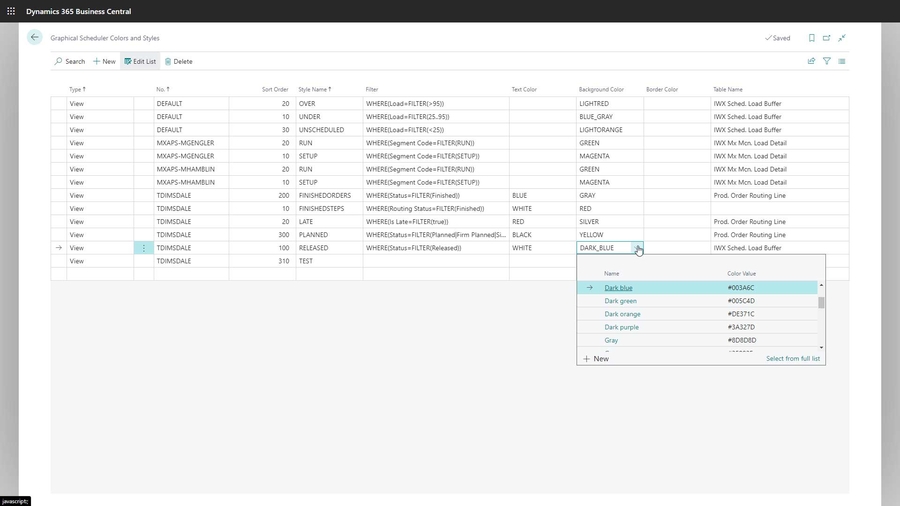The width and height of the screenshot is (900, 506).
Task: Expand the DARK_BLUE background color dropdown
Action: [637, 248]
